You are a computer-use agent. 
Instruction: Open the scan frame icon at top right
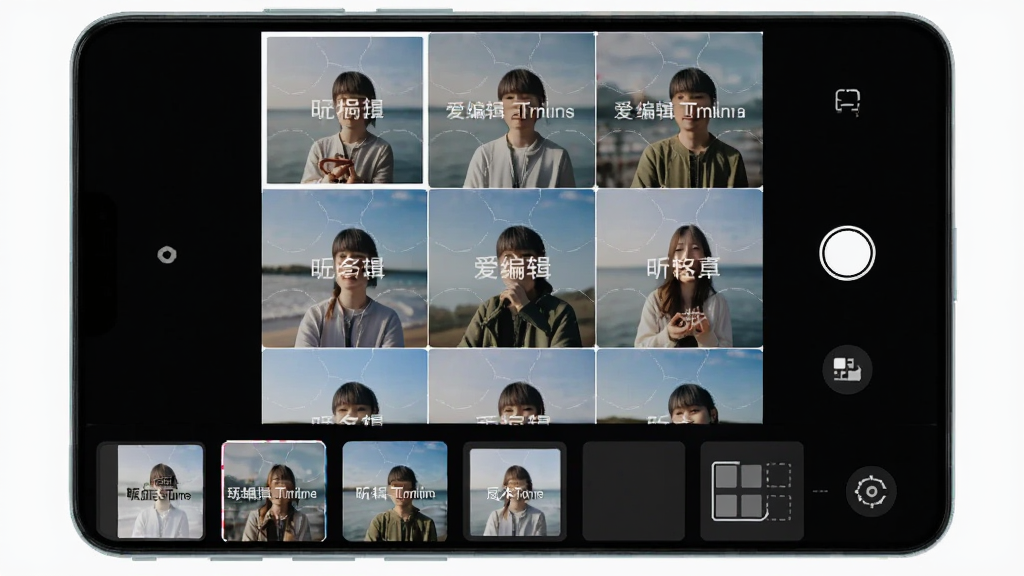[848, 103]
